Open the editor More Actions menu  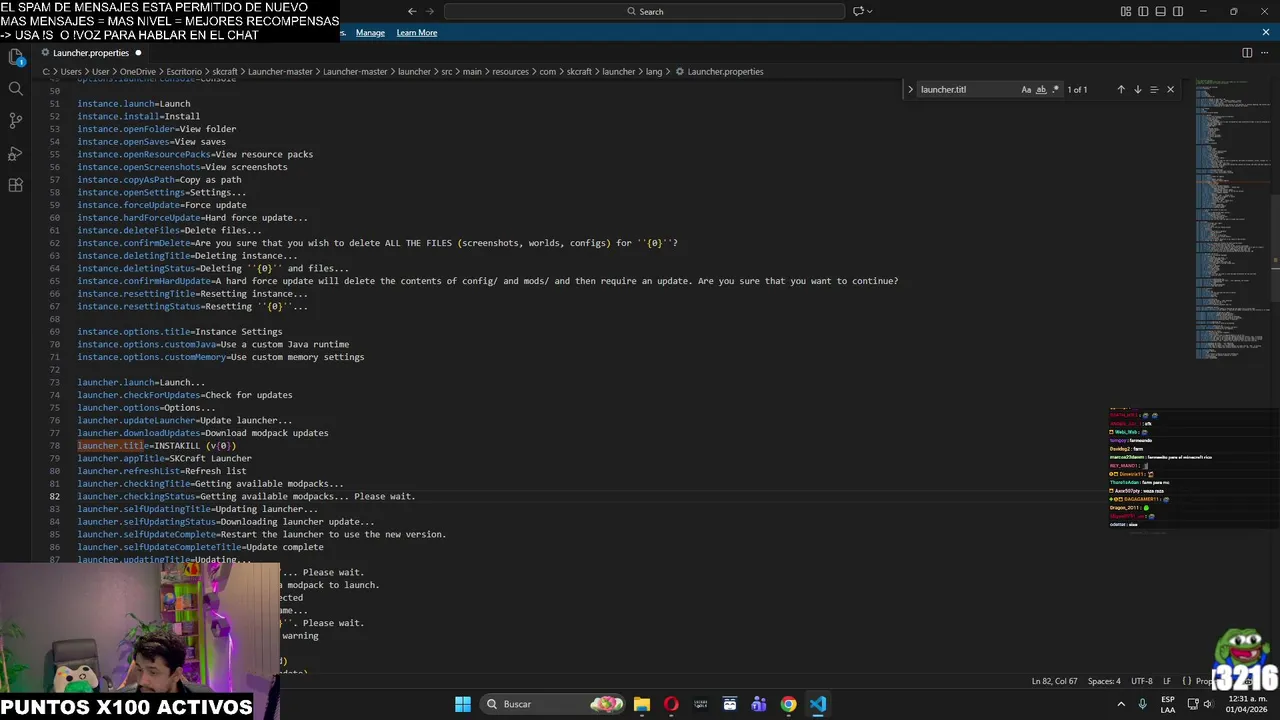tap(1266, 52)
